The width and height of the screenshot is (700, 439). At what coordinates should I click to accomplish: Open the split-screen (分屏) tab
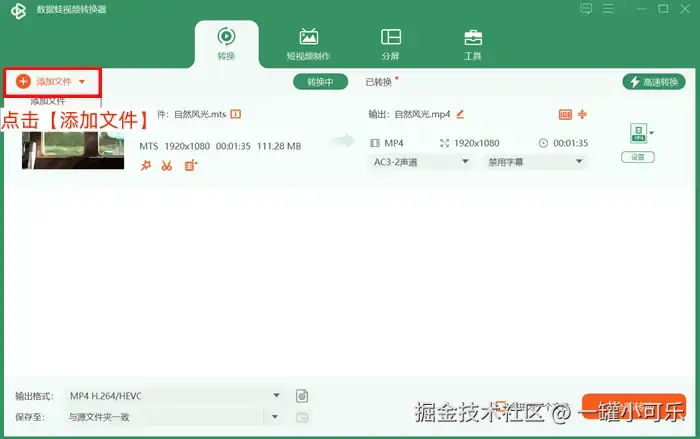click(x=391, y=44)
